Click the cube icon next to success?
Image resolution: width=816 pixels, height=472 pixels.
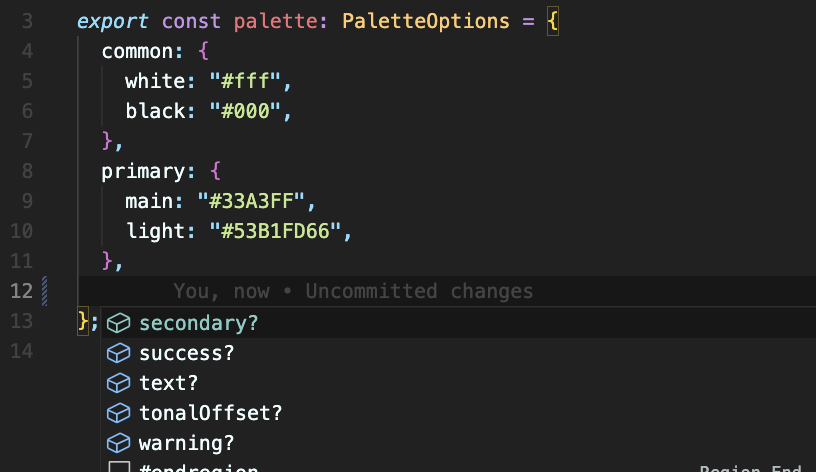pyautogui.click(x=120, y=353)
